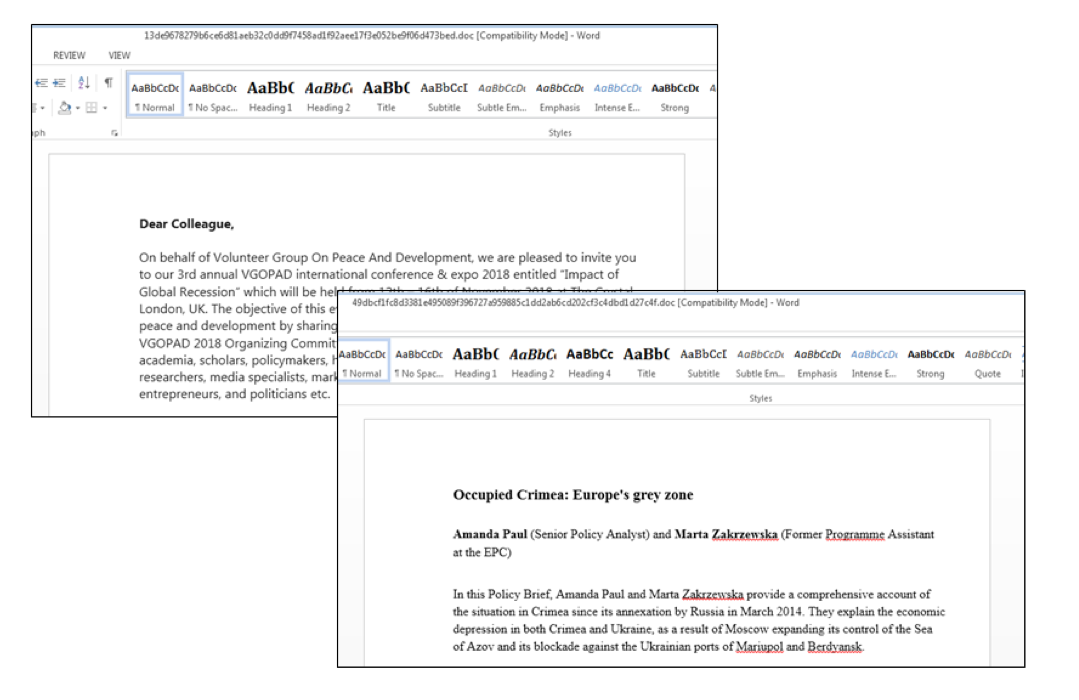Choose Subtitle style in the Crimea document window
Screen dimensions: 1079x700
703,362
